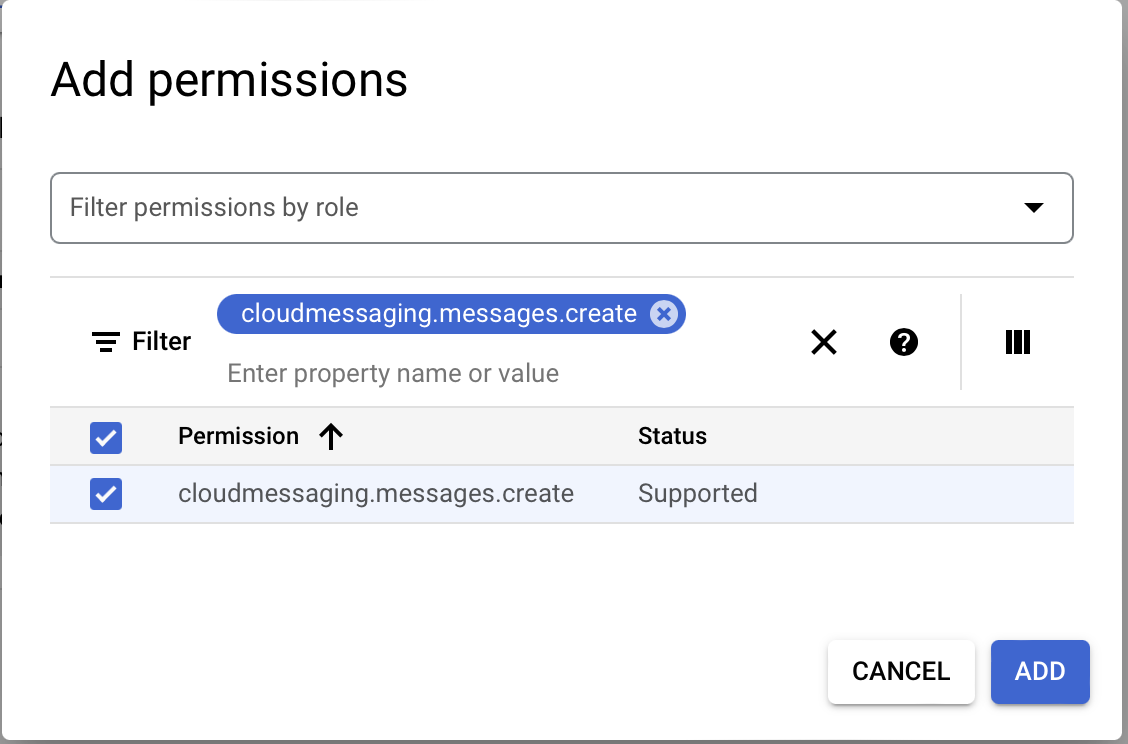Screen dimensions: 1128x744
Task: Uncheck the cloudmessaging.messages.create row checkbox
Action: point(105,493)
